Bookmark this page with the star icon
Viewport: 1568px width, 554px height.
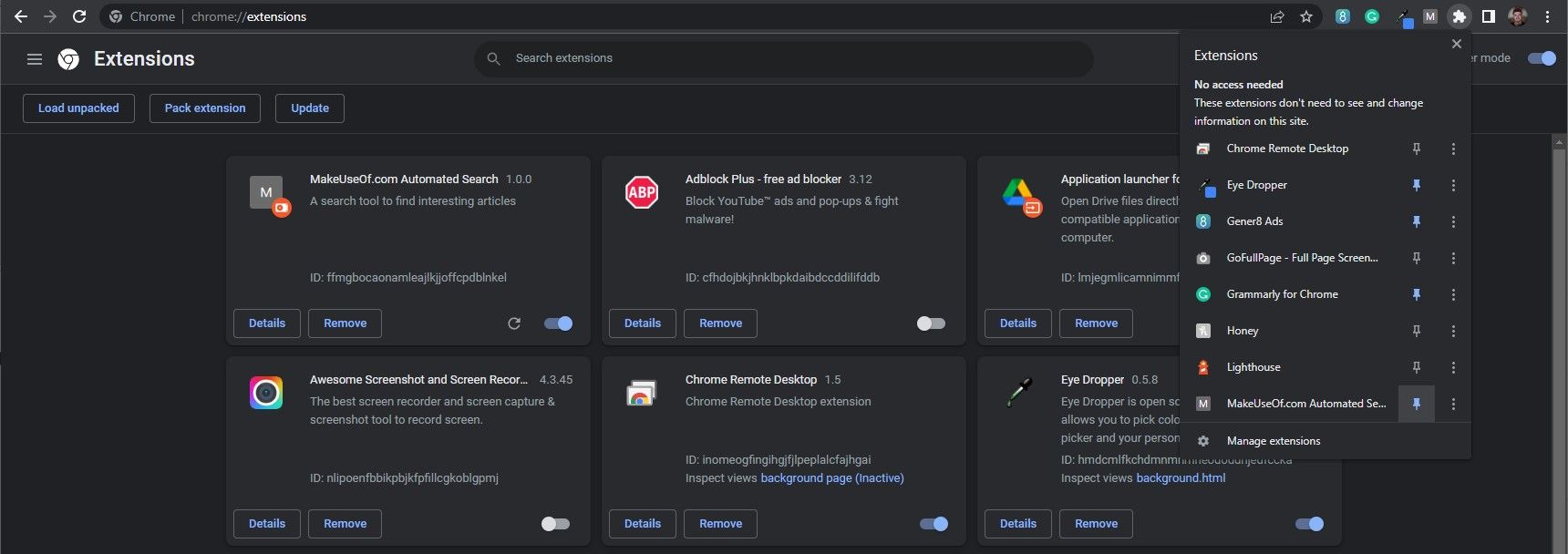1306,16
